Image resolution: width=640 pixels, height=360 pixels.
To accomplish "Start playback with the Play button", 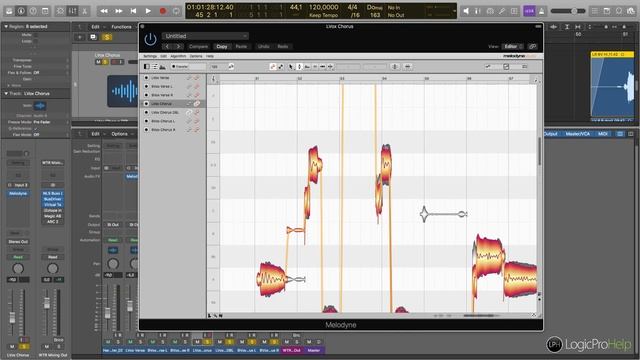I will [x=148, y=11].
